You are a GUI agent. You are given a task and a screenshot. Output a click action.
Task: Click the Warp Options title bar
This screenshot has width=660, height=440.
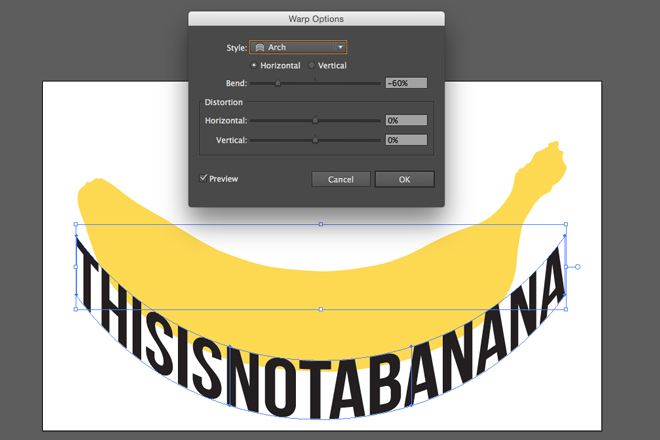pyautogui.click(x=316, y=19)
